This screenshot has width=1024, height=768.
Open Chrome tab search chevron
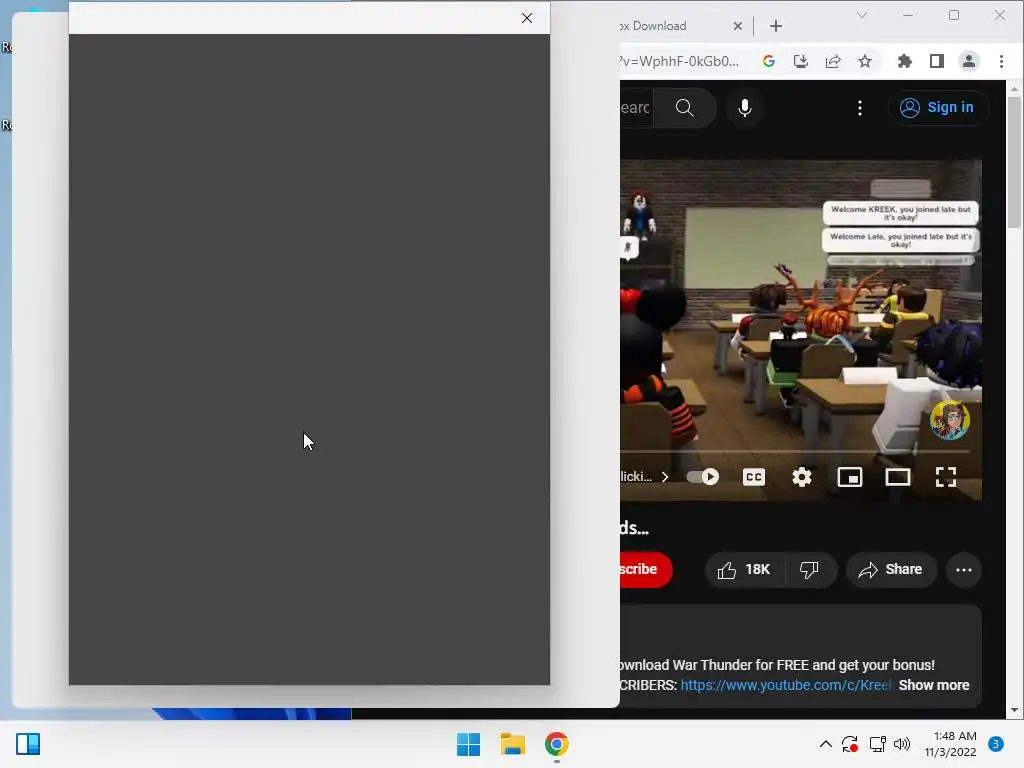tap(862, 15)
